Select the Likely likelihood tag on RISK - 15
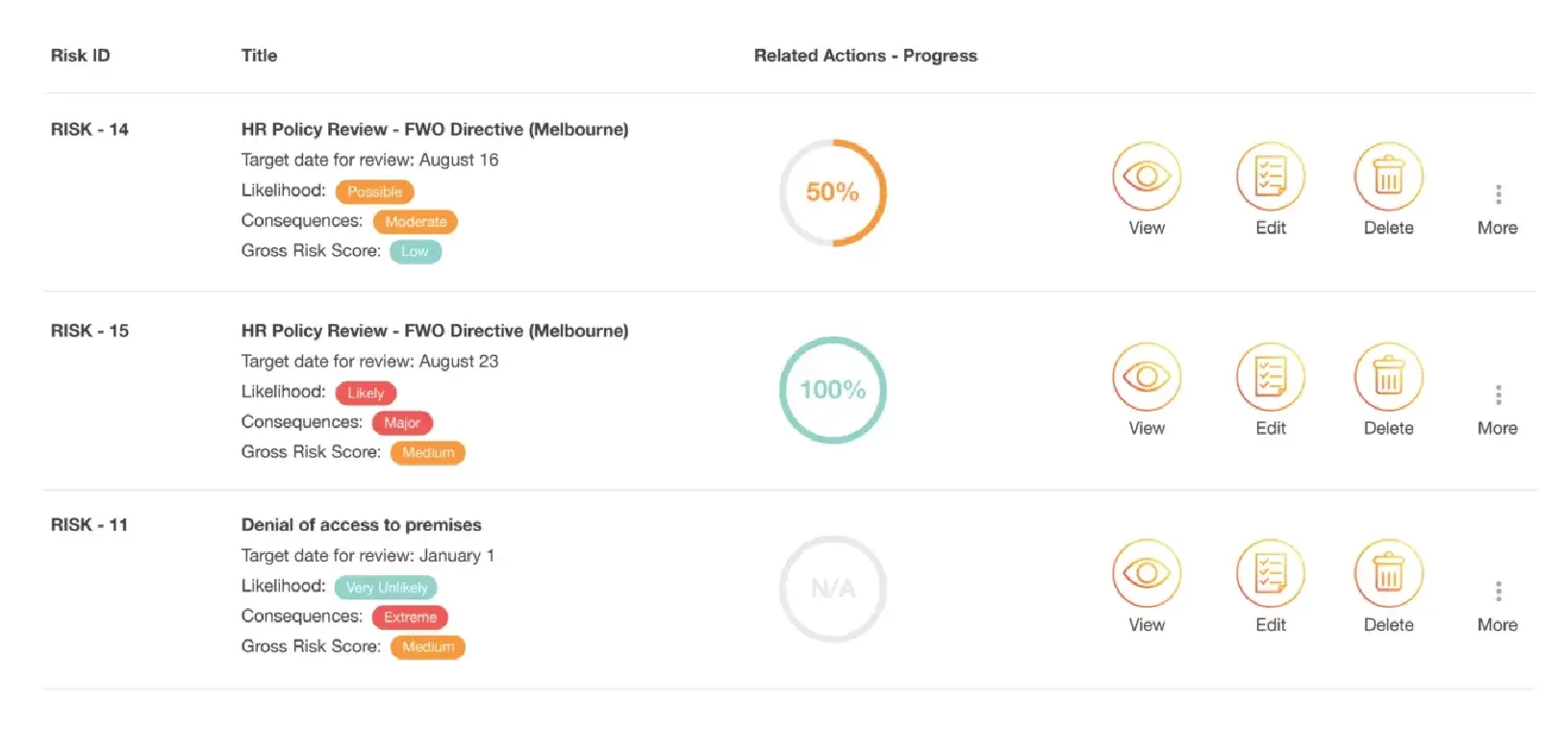This screenshot has width=1568, height=731. [366, 392]
